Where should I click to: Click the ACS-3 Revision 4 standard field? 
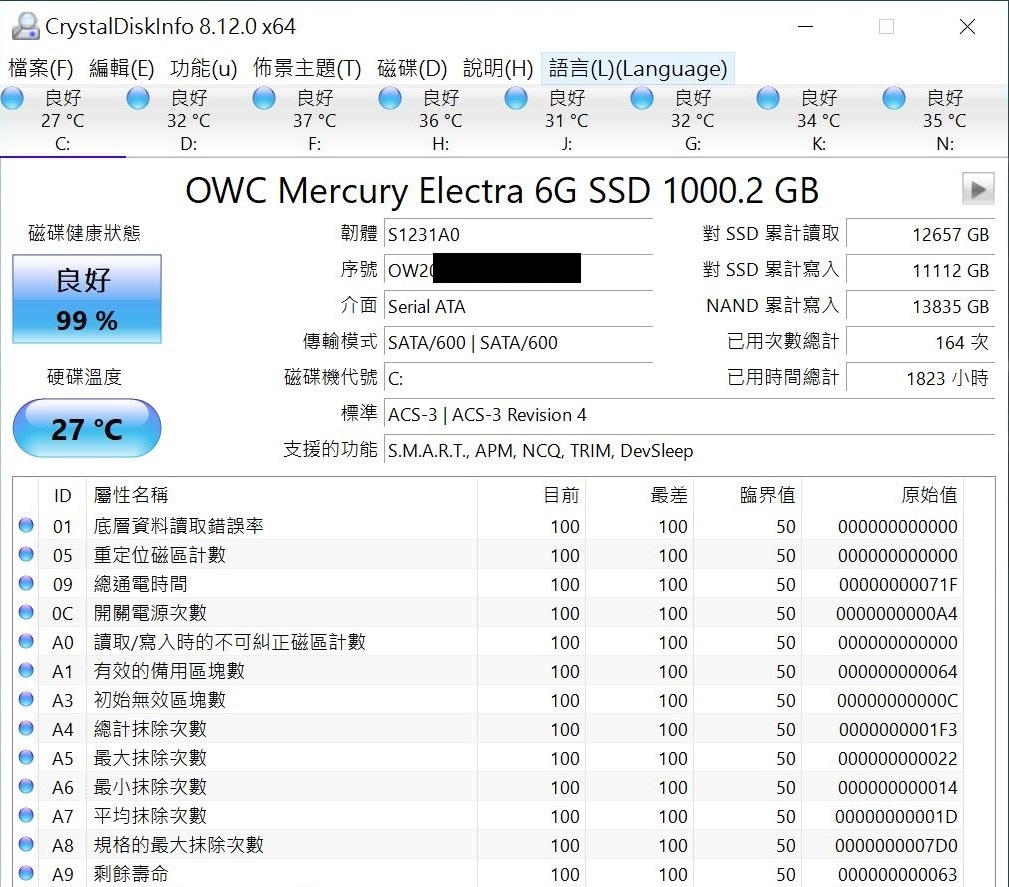coord(689,415)
